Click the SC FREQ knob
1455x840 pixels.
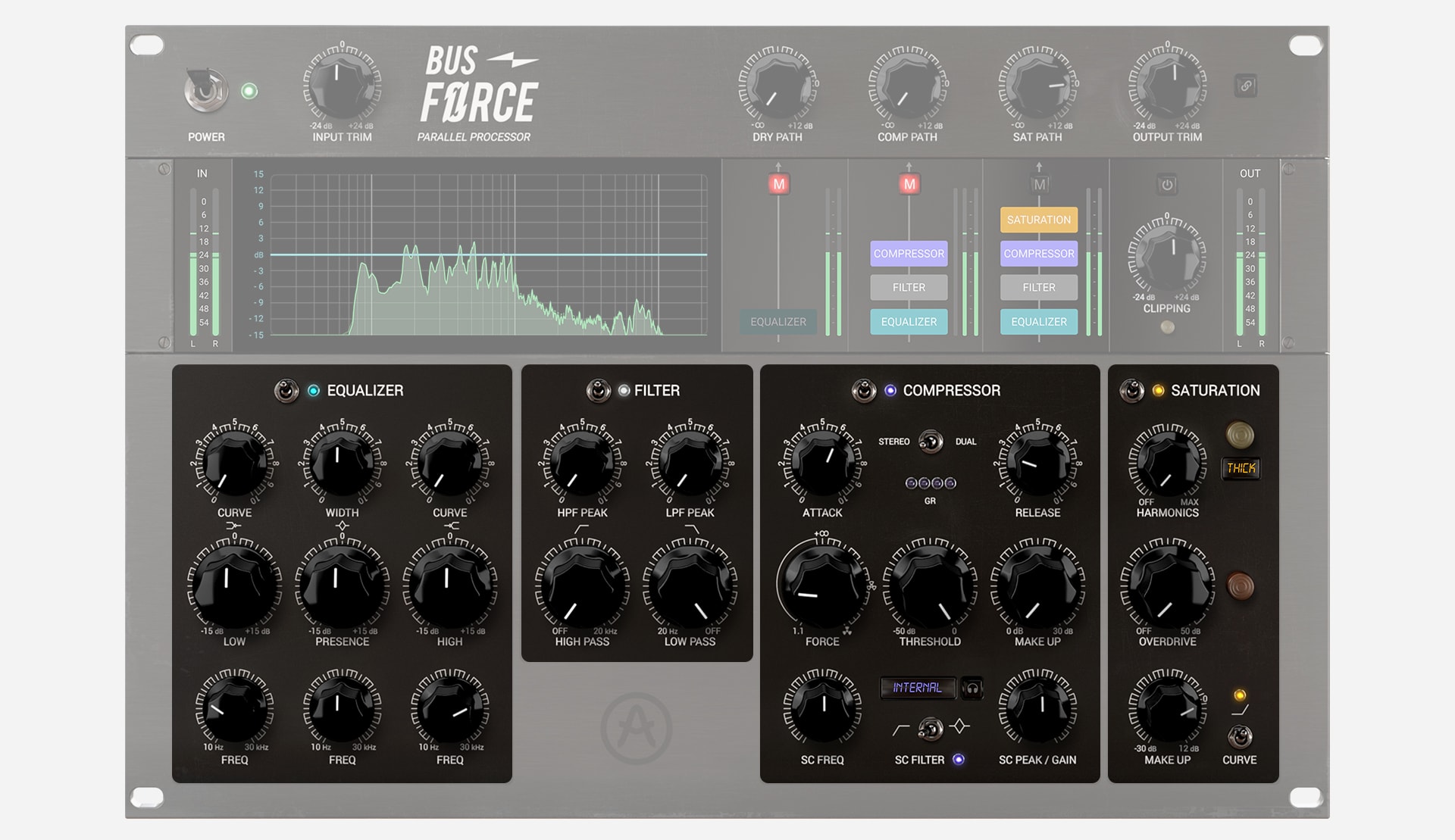[822, 707]
